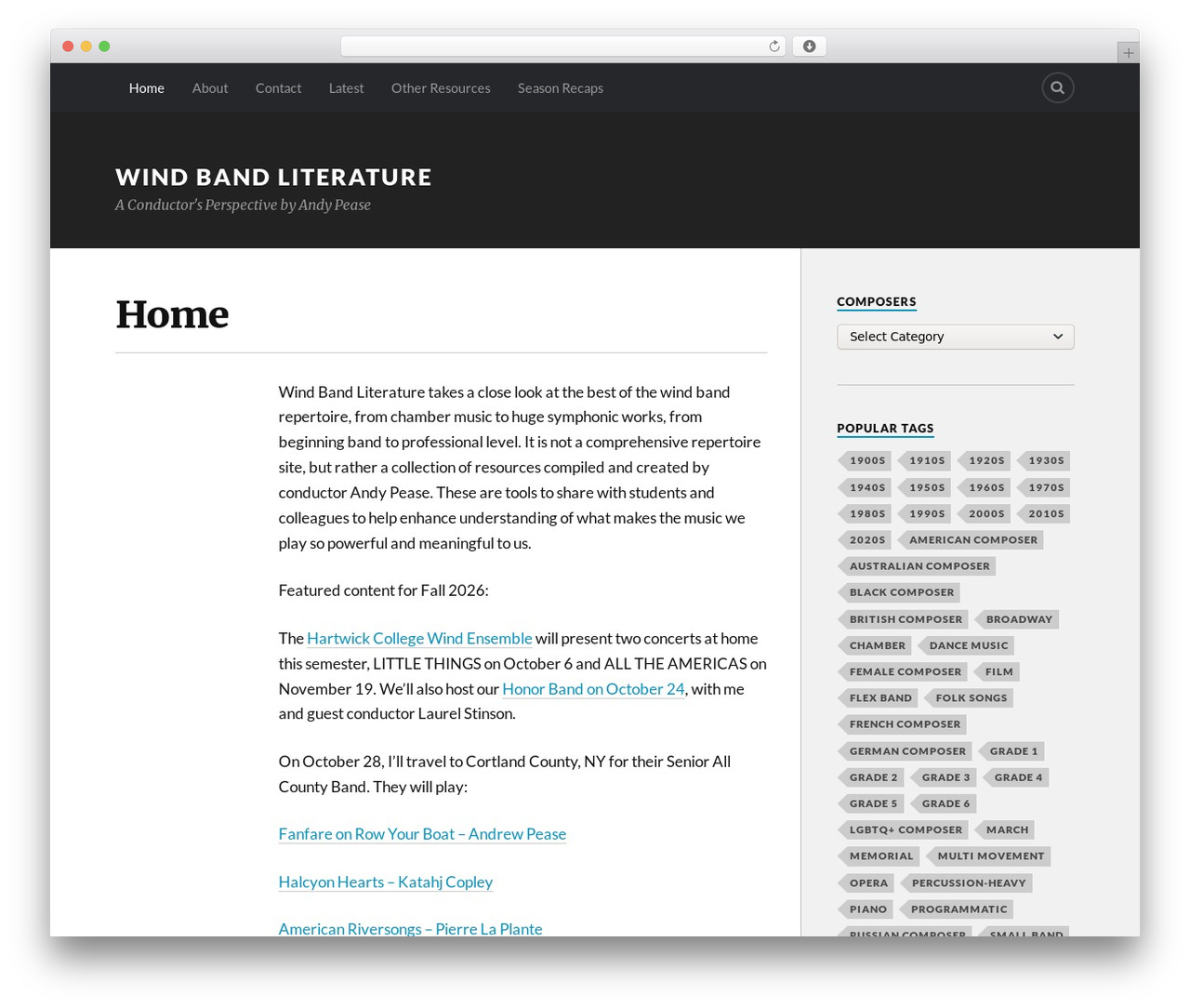
Task: Open Fanfare on Row Your Boat link
Action: [x=422, y=834]
